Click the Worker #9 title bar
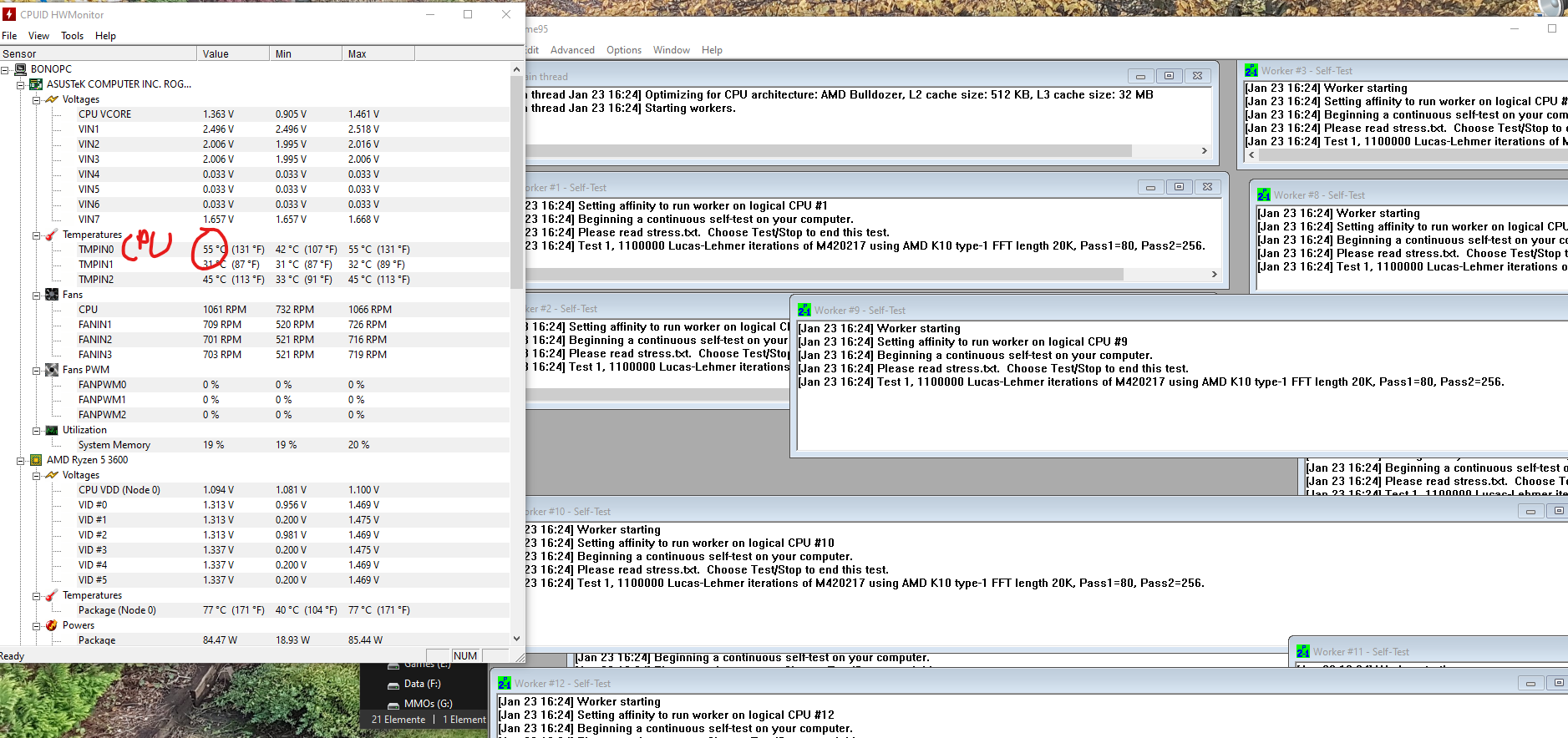The image size is (1568, 738). (1179, 311)
